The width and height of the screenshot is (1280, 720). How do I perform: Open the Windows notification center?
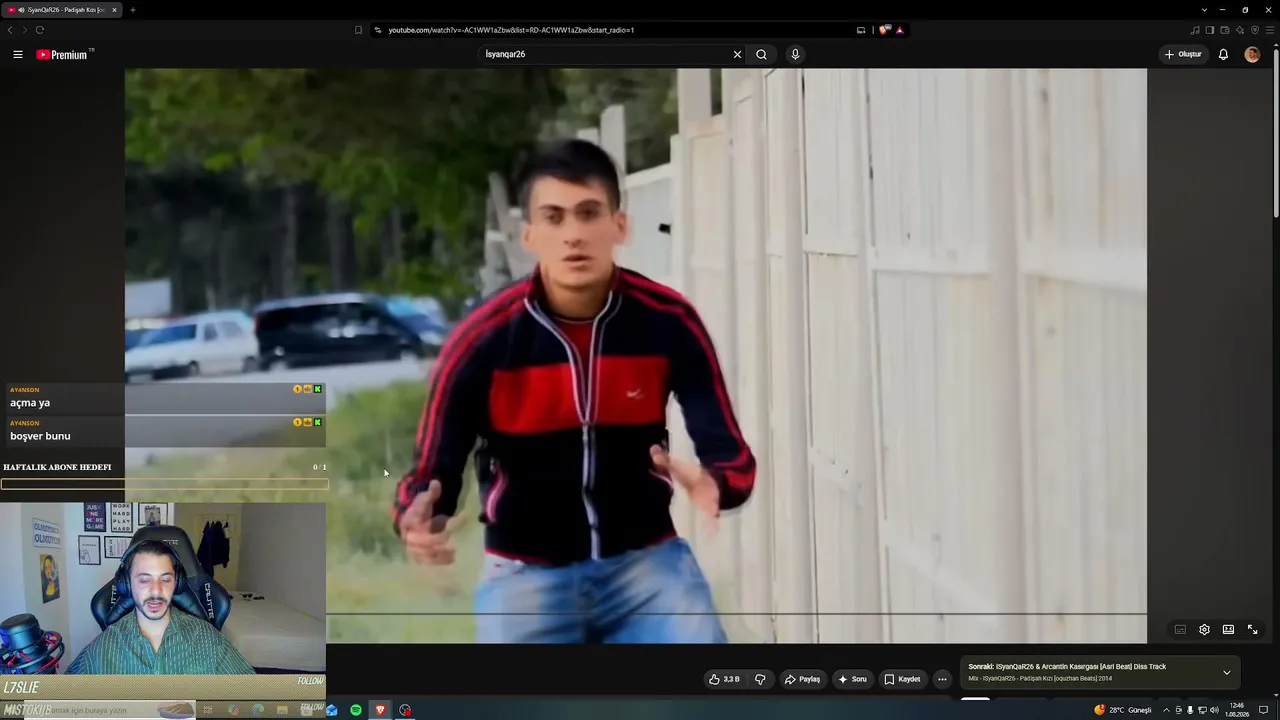(1264, 710)
